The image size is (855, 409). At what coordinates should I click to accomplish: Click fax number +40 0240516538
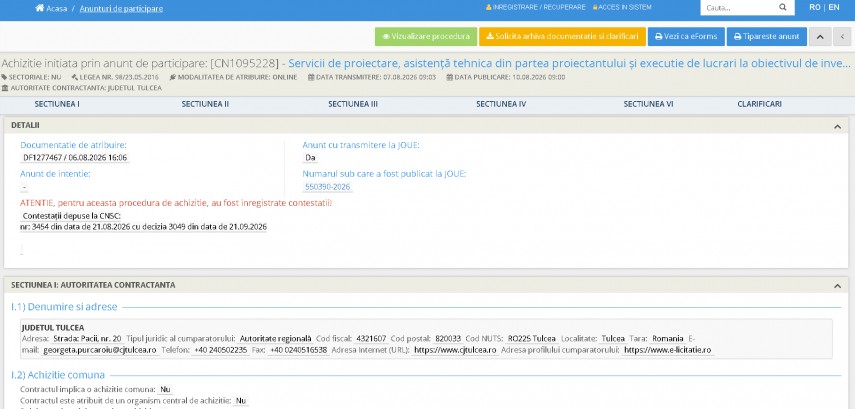coord(298,350)
